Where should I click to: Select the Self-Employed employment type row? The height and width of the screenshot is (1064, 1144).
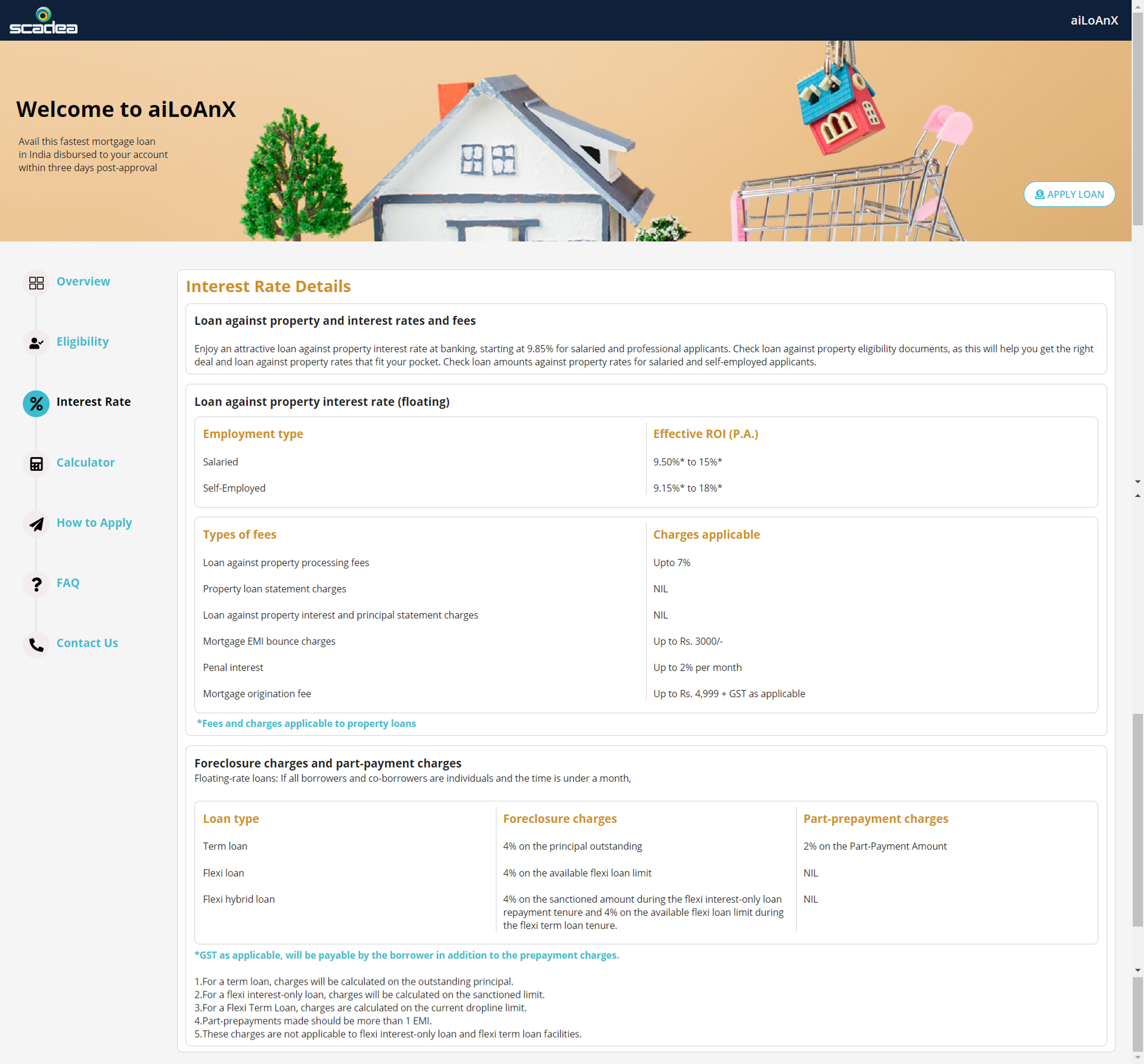[234, 488]
